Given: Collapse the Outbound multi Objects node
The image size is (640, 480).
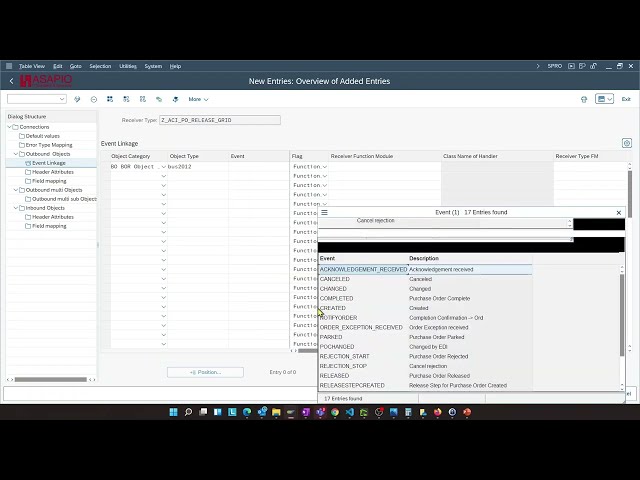Looking at the screenshot, I should (16, 190).
